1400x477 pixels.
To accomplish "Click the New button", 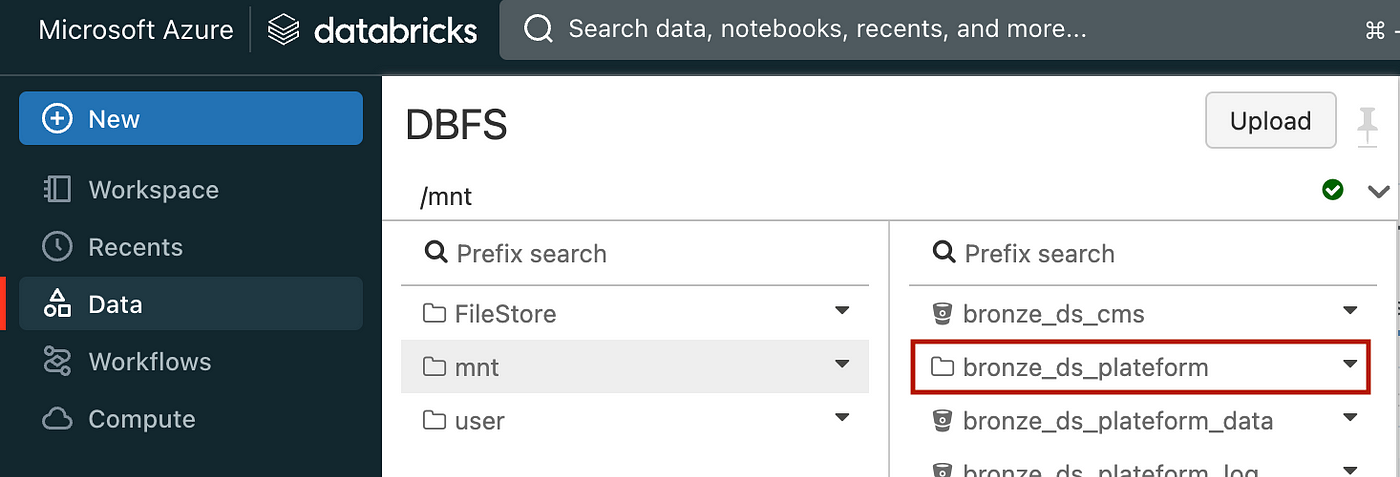I will click(191, 119).
